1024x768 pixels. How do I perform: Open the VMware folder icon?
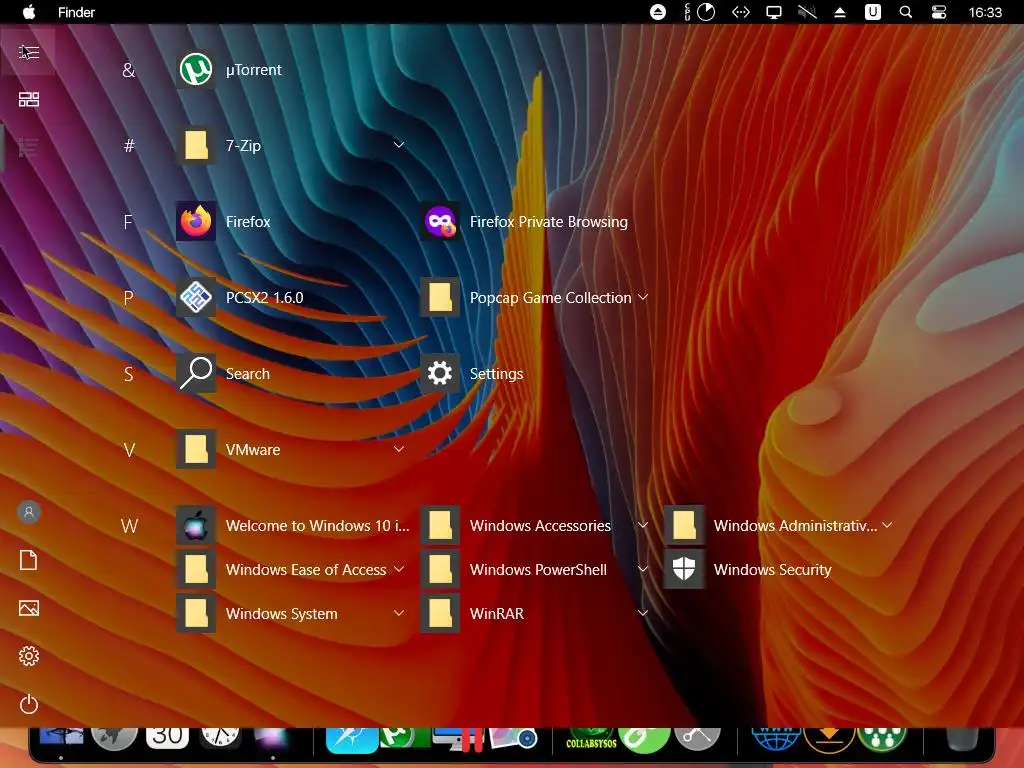tap(196, 449)
